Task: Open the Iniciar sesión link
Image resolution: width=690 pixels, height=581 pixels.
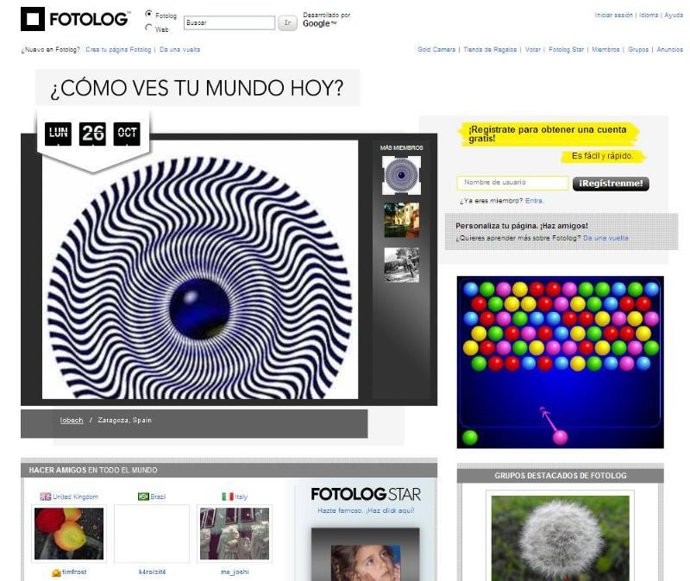Action: click(615, 16)
